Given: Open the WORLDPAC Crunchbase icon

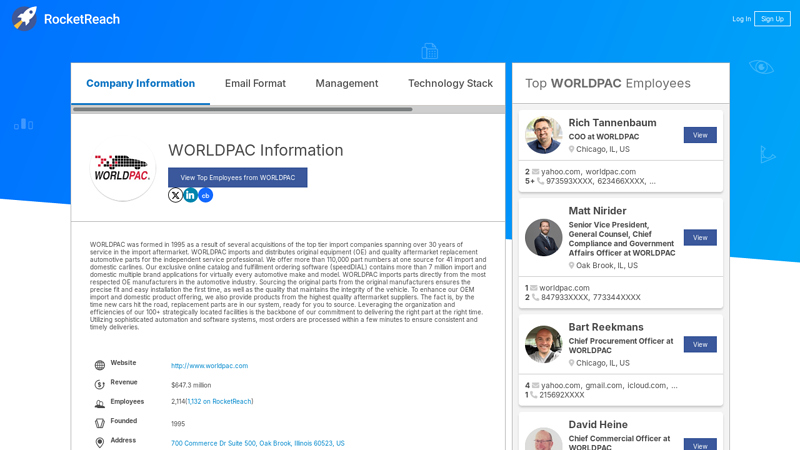Looking at the screenshot, I should 206,195.
